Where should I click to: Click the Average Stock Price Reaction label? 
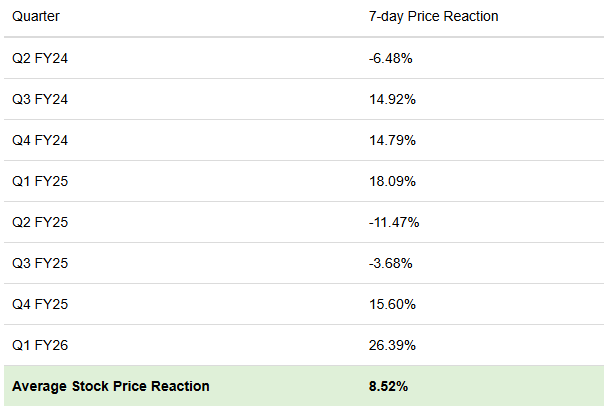coord(111,386)
